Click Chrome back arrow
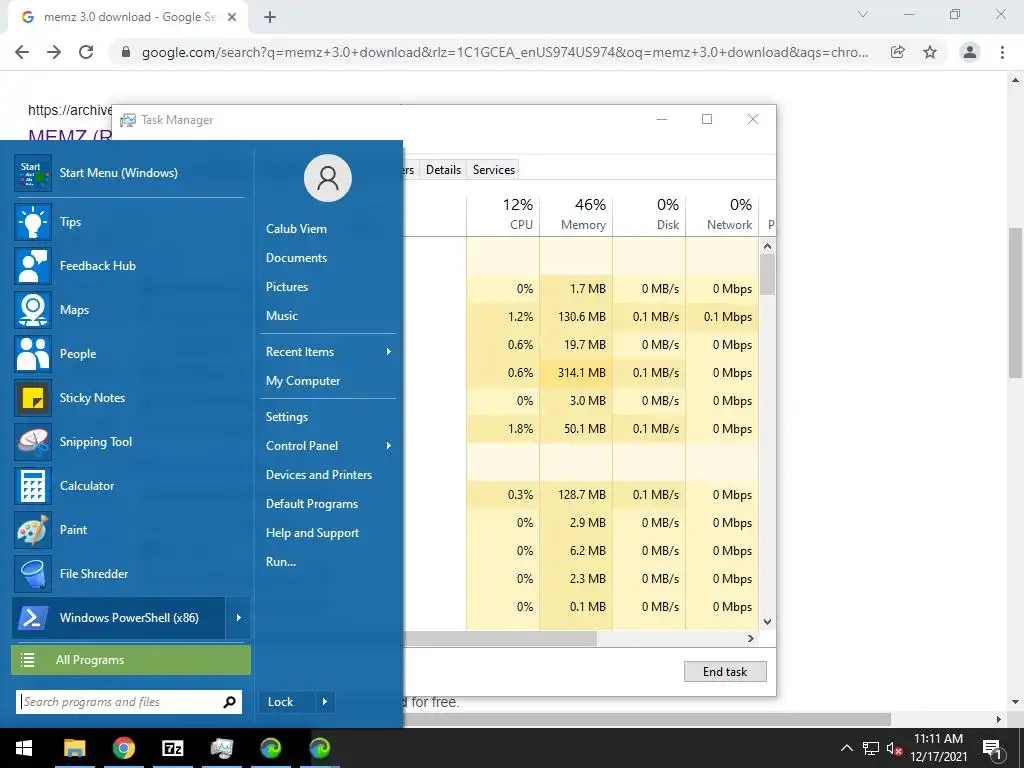The width and height of the screenshot is (1024, 768). tap(22, 52)
